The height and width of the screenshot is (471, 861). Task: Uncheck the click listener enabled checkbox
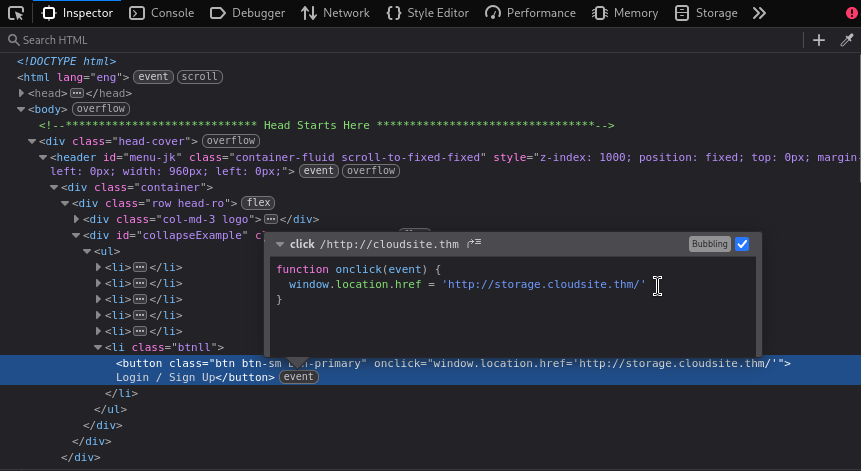[x=742, y=244]
